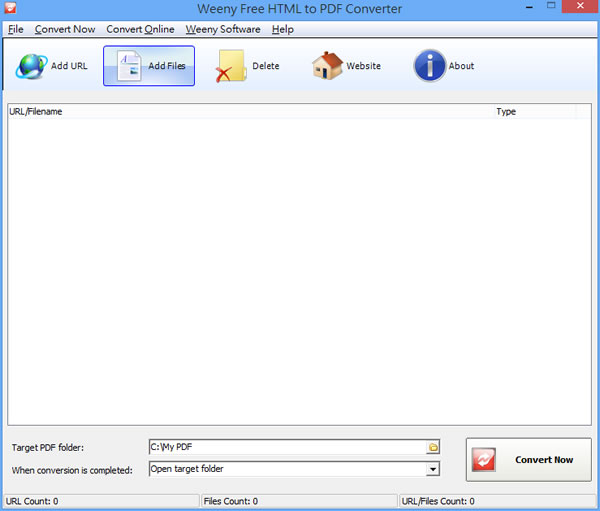Show the About info icon dialog
600x511 pixels.
pos(429,66)
